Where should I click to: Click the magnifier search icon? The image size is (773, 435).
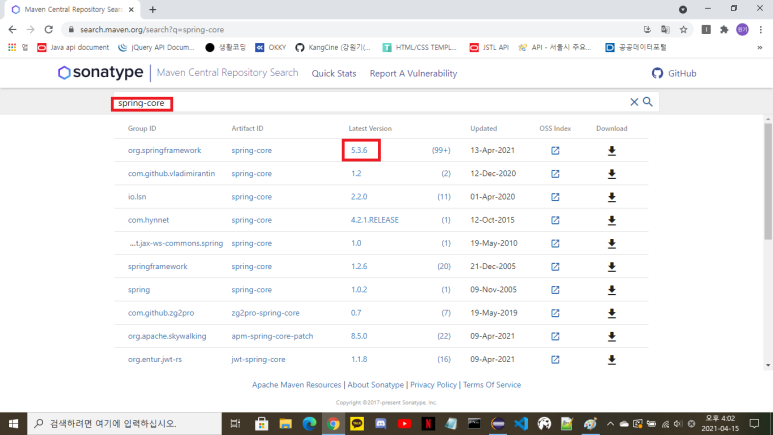648,102
